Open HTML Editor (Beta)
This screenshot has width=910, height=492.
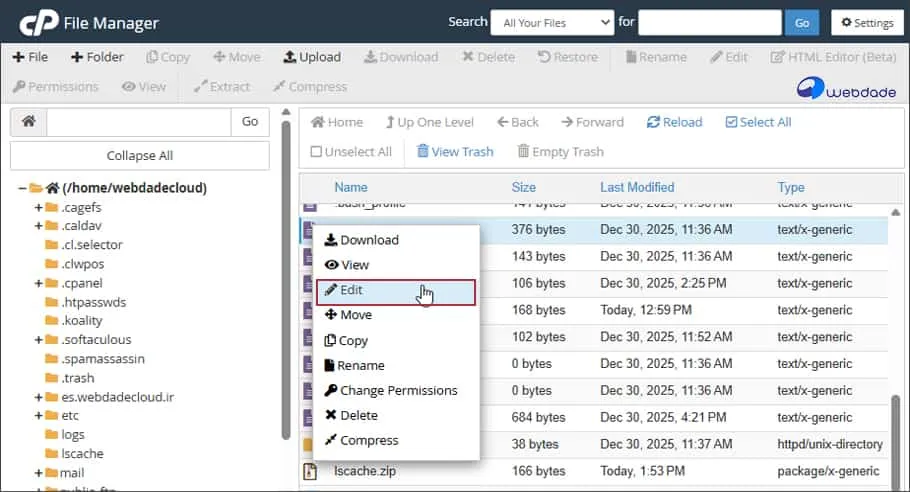833,57
